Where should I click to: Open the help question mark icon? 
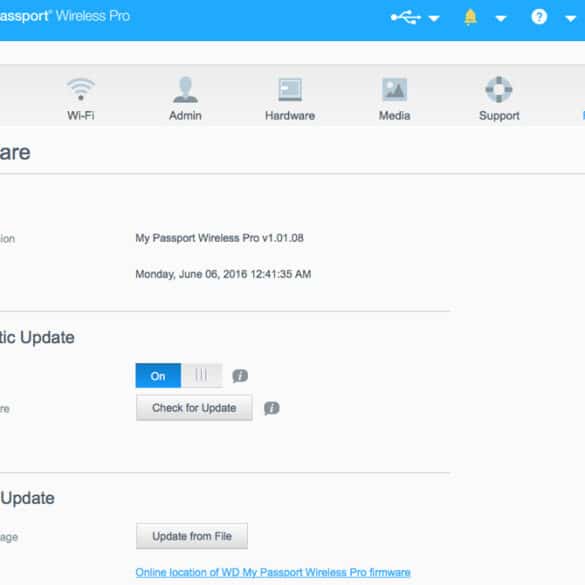(x=539, y=17)
